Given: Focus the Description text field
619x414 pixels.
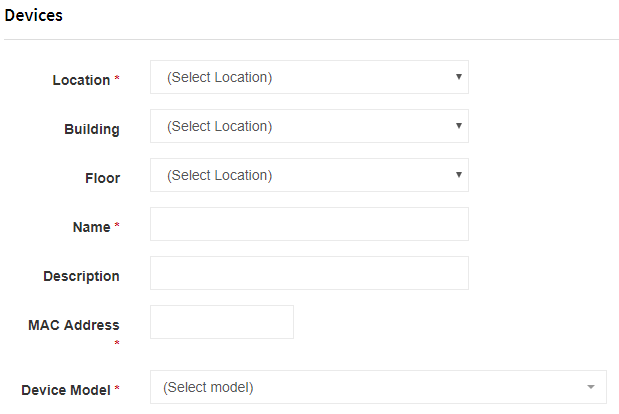Looking at the screenshot, I should tap(309, 273).
